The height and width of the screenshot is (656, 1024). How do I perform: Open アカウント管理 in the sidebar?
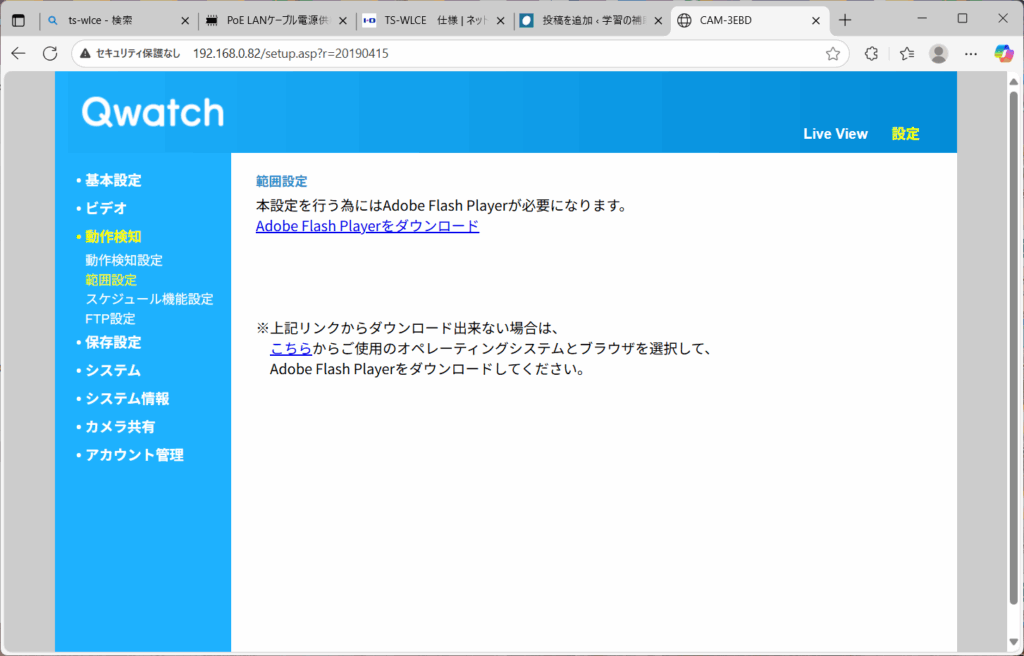[135, 455]
